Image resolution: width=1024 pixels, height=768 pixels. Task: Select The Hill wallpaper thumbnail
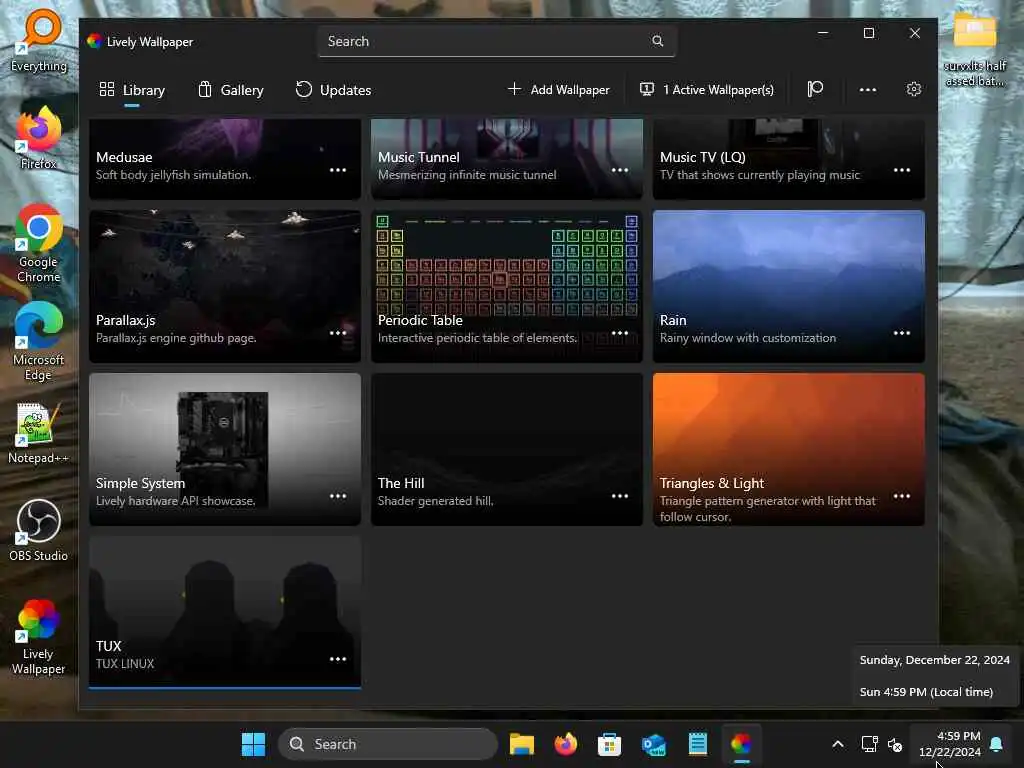pyautogui.click(x=507, y=449)
